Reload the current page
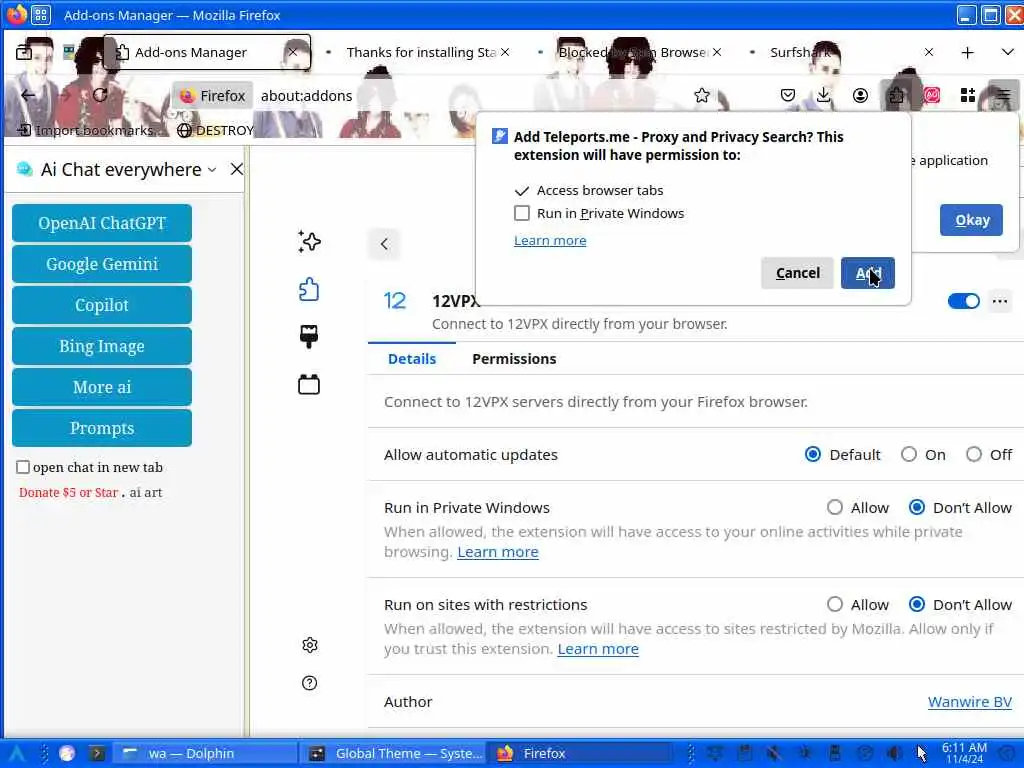The width and height of the screenshot is (1024, 768). pos(100,95)
